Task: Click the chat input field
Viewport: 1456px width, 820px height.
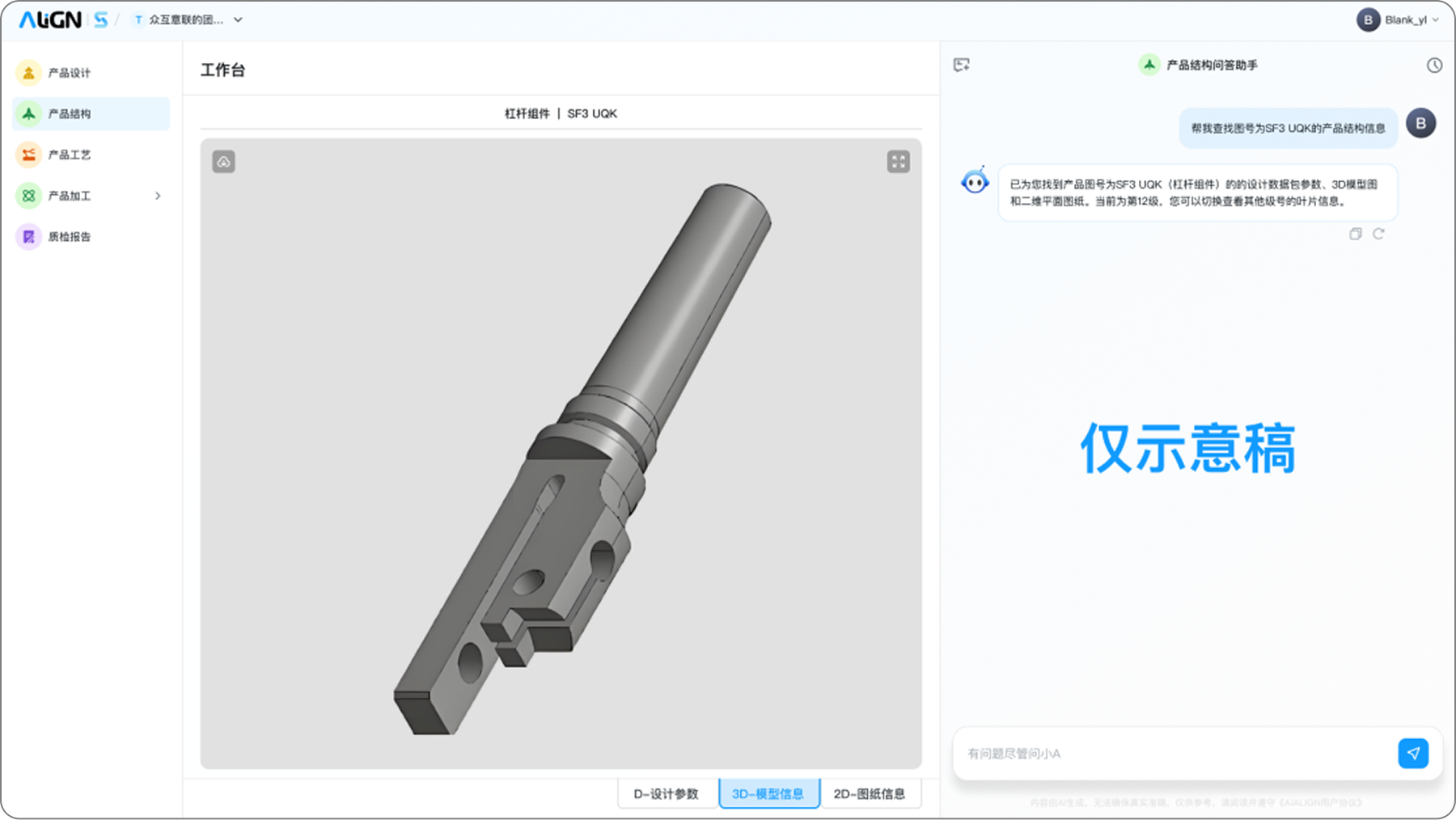Action: click(x=1173, y=753)
